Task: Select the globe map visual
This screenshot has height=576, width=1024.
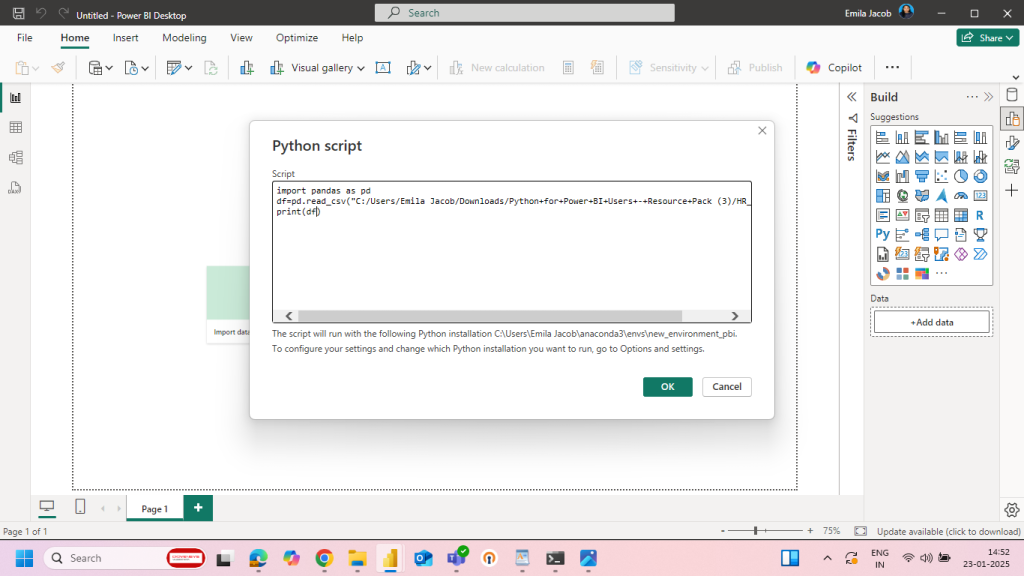Action: click(902, 196)
